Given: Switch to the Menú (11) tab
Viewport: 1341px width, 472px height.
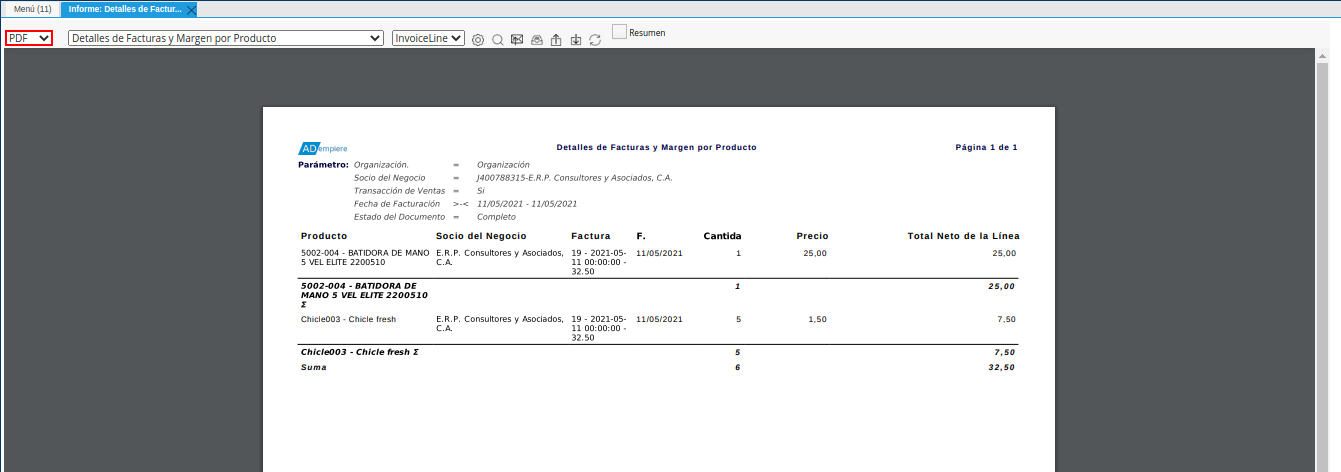Looking at the screenshot, I should click(32, 9).
